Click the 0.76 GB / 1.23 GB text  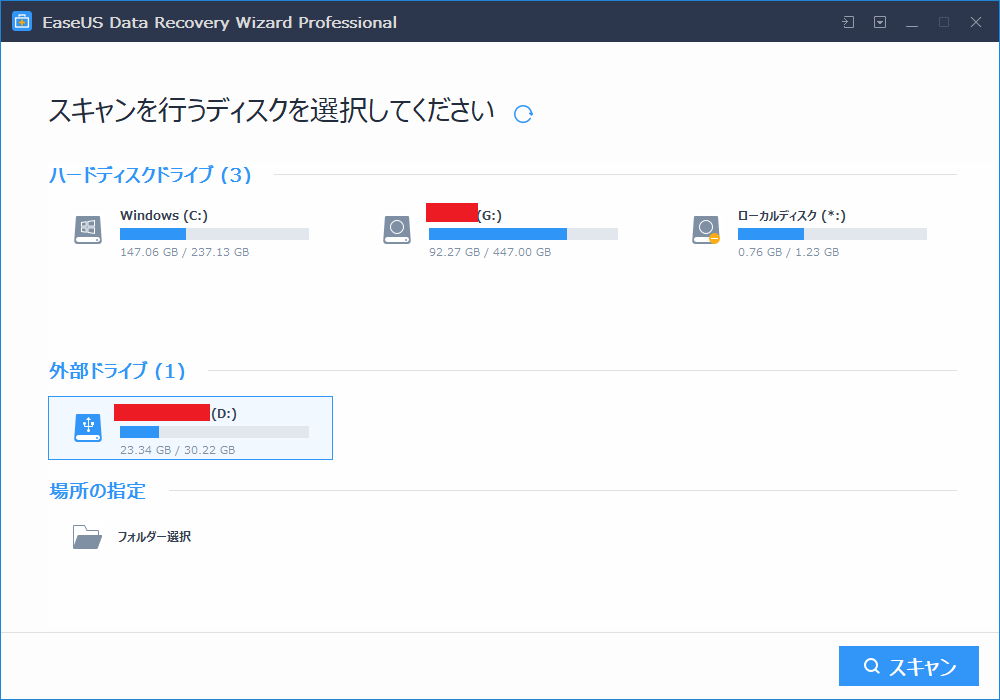pos(788,252)
